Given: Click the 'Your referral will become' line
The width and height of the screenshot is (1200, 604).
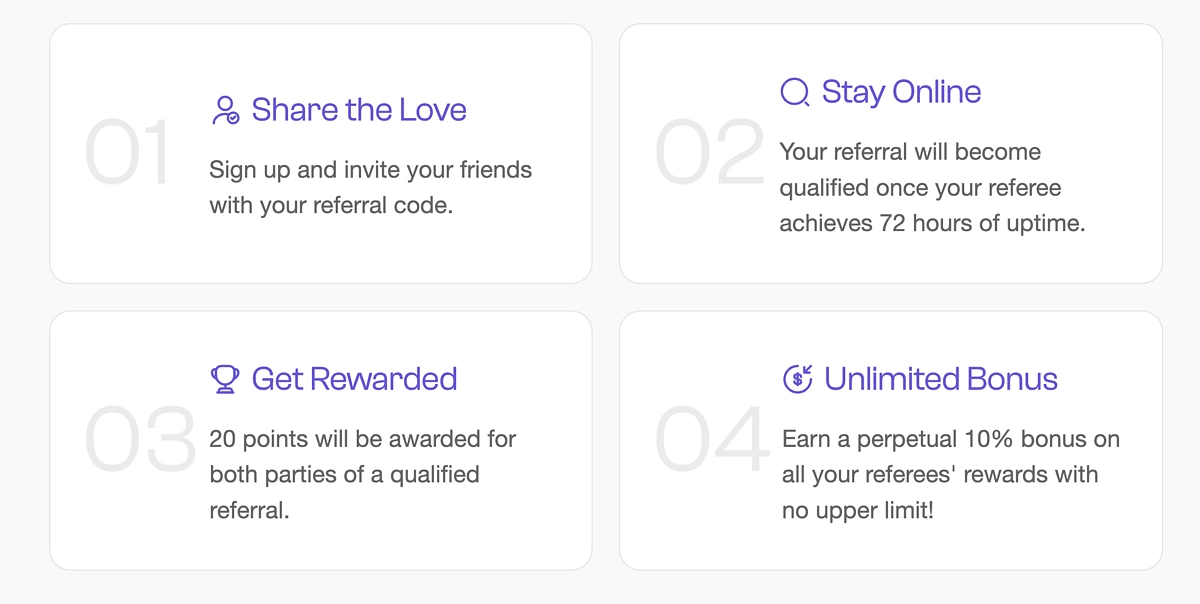Looking at the screenshot, I should [910, 152].
